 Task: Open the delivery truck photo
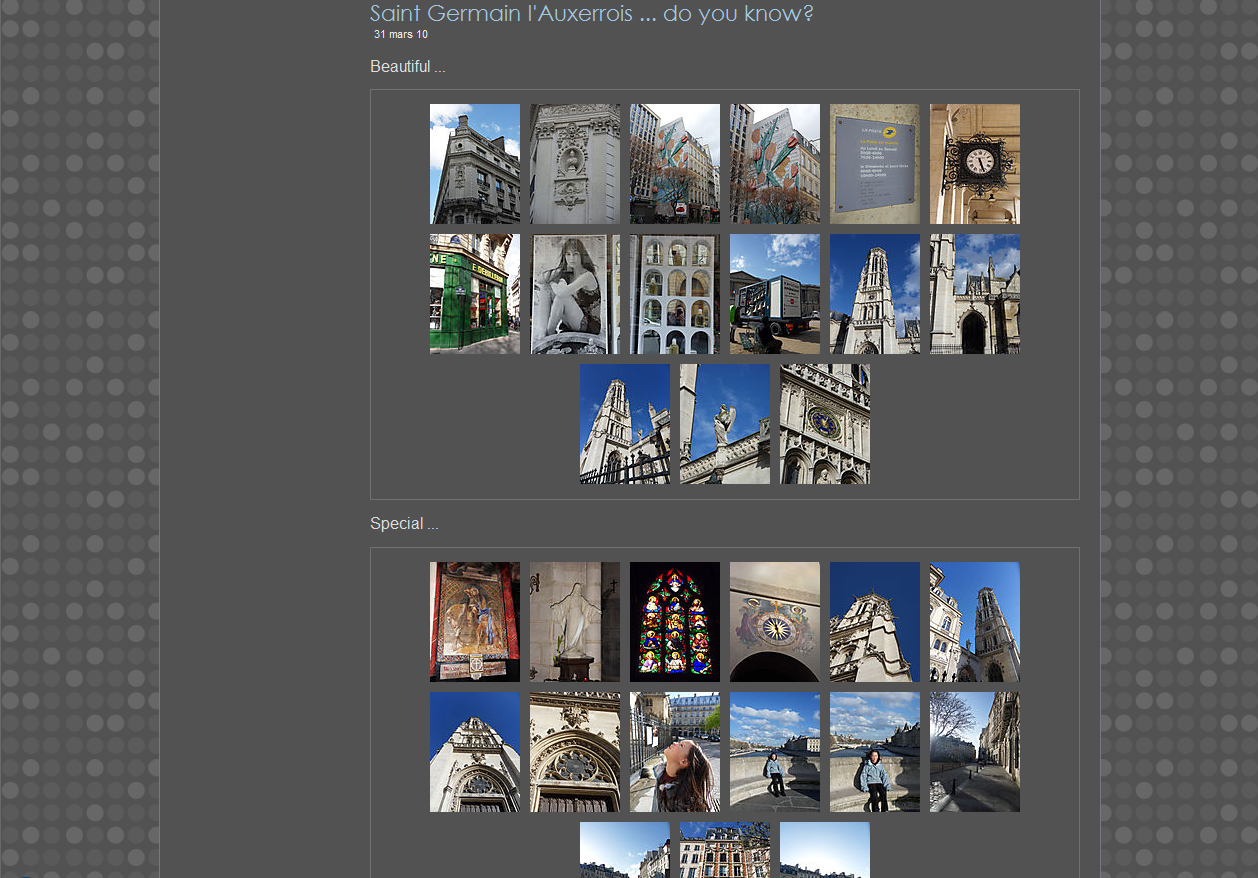tap(774, 294)
